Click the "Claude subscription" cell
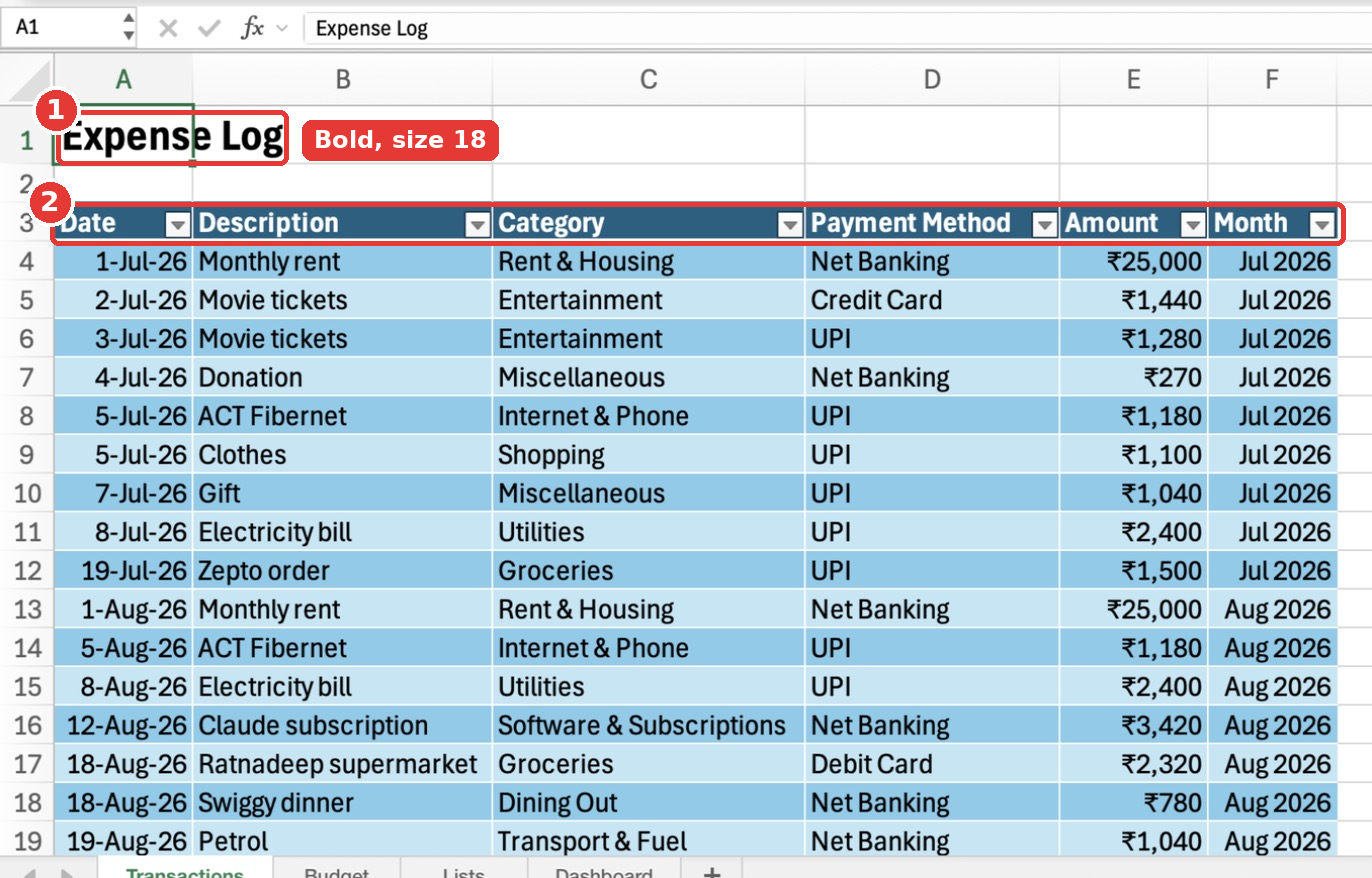Screen dimensions: 1372x878 (x=343, y=726)
